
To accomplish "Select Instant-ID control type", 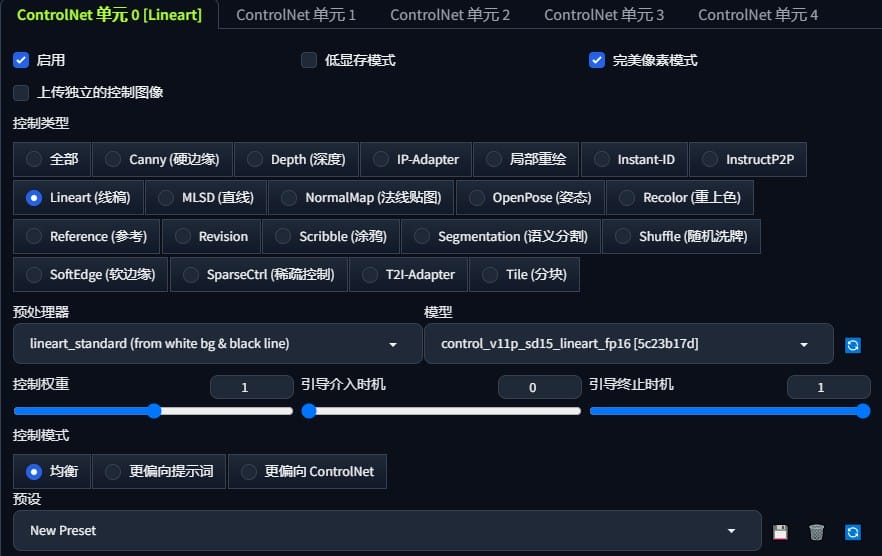I will [634, 160].
